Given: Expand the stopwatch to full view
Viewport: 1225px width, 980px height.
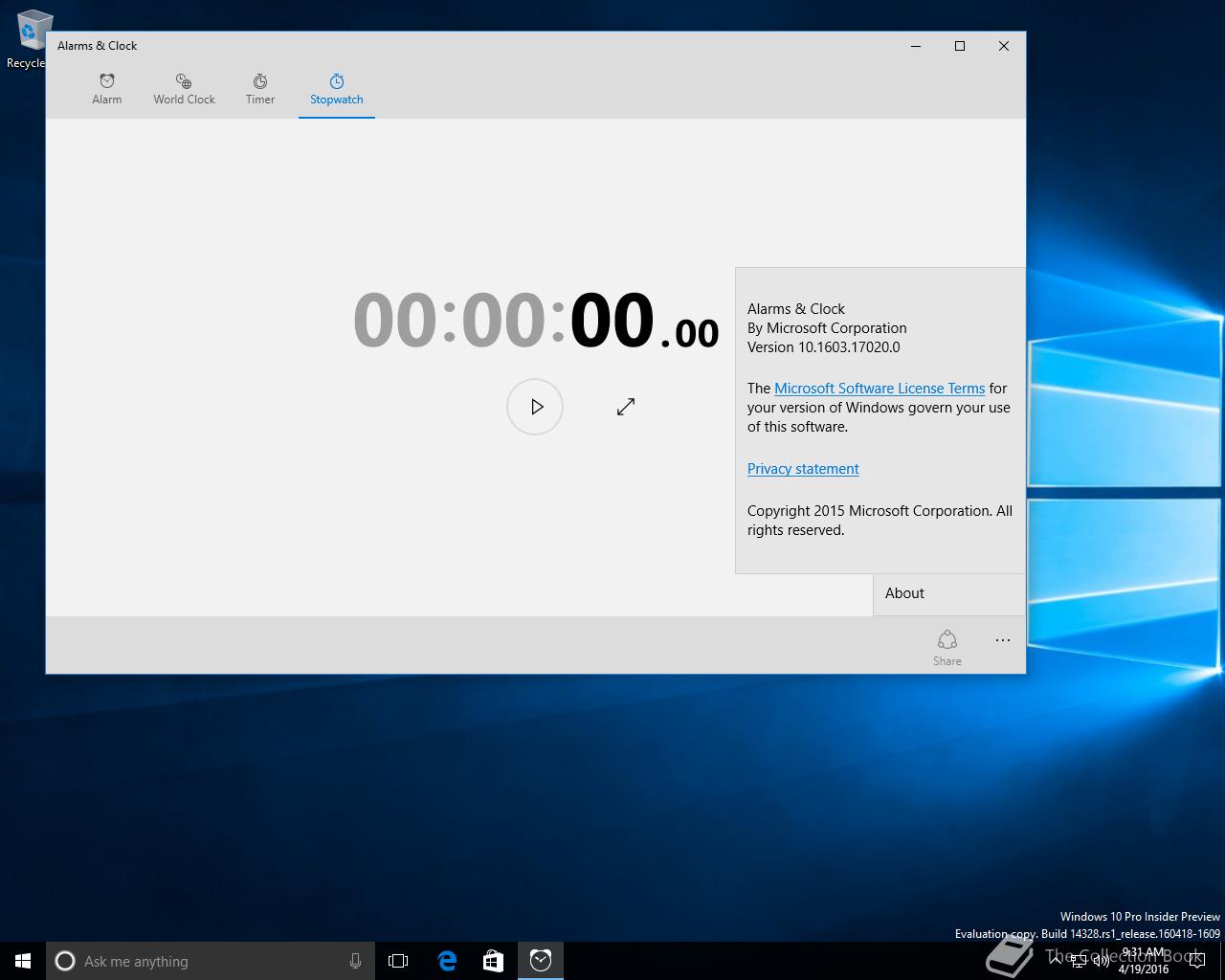Looking at the screenshot, I should pos(626,407).
